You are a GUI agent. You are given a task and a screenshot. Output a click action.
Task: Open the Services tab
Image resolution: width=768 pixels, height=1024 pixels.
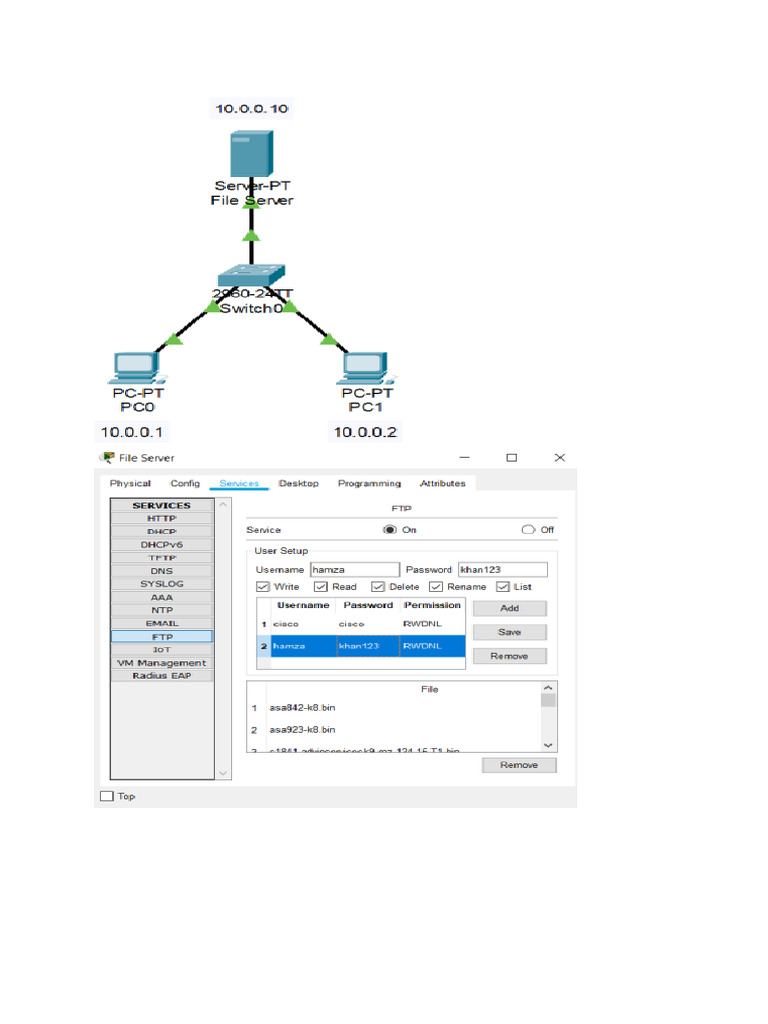[239, 483]
